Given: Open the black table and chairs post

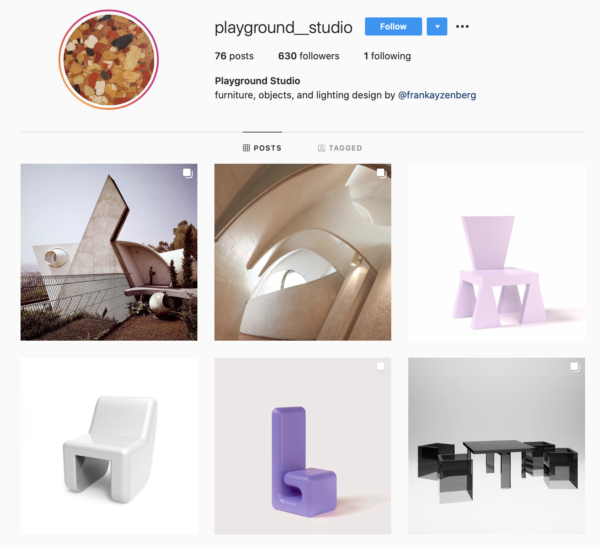Looking at the screenshot, I should (x=496, y=446).
